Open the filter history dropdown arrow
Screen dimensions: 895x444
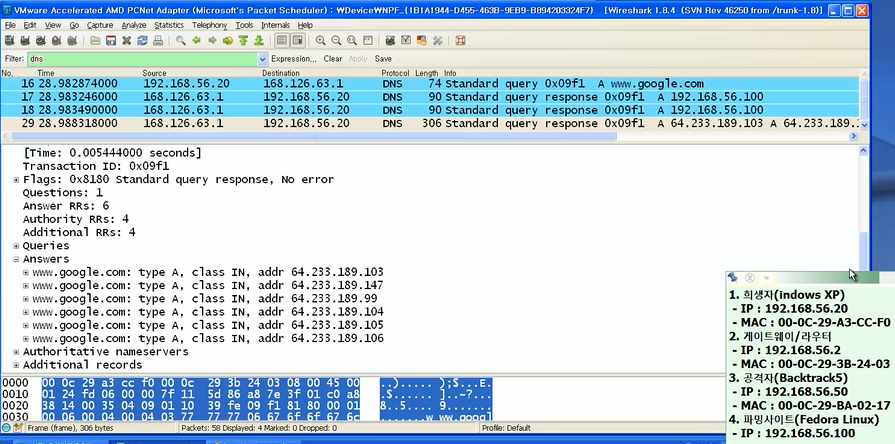pos(263,59)
